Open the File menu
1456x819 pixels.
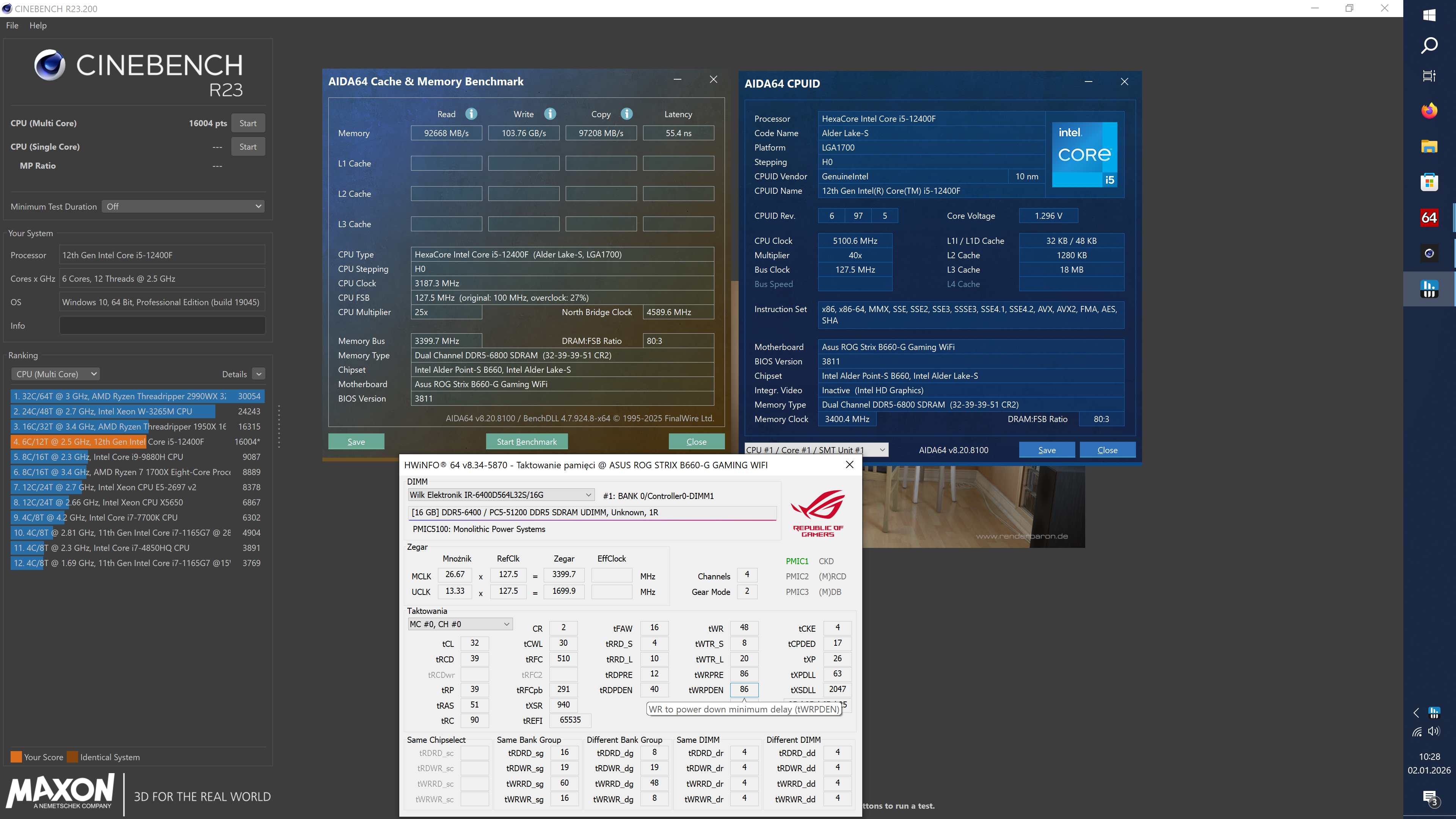click(12, 25)
